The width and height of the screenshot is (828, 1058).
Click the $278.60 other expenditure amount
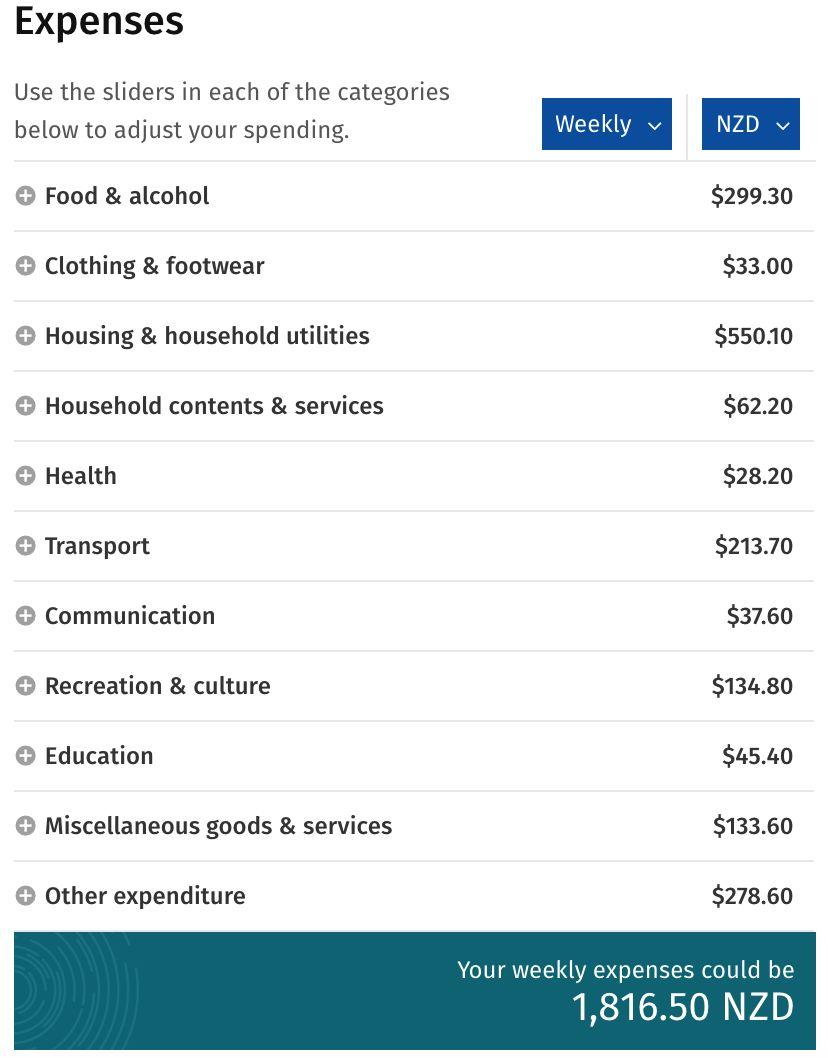tap(752, 896)
